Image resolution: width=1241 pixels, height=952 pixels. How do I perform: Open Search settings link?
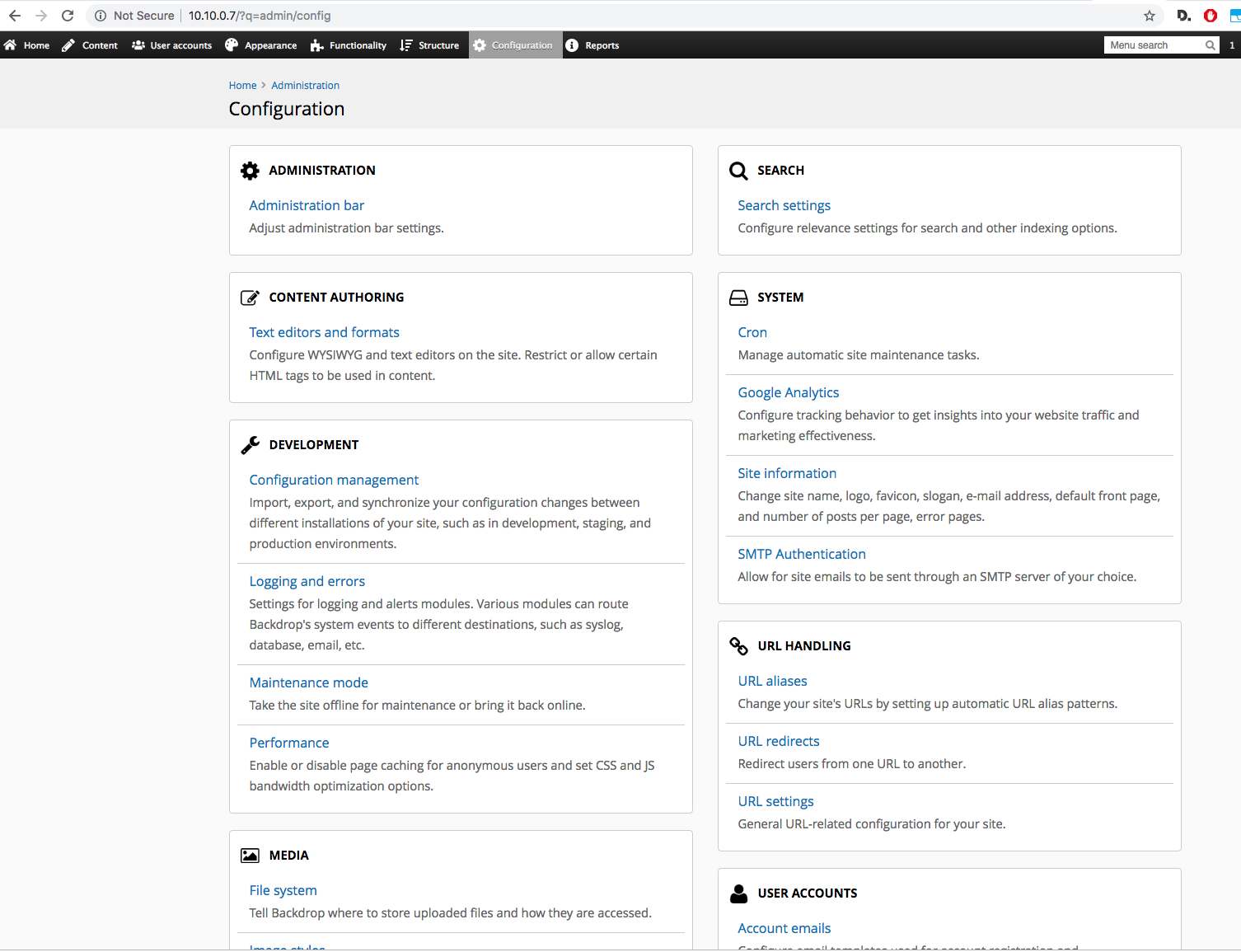pyautogui.click(x=784, y=205)
